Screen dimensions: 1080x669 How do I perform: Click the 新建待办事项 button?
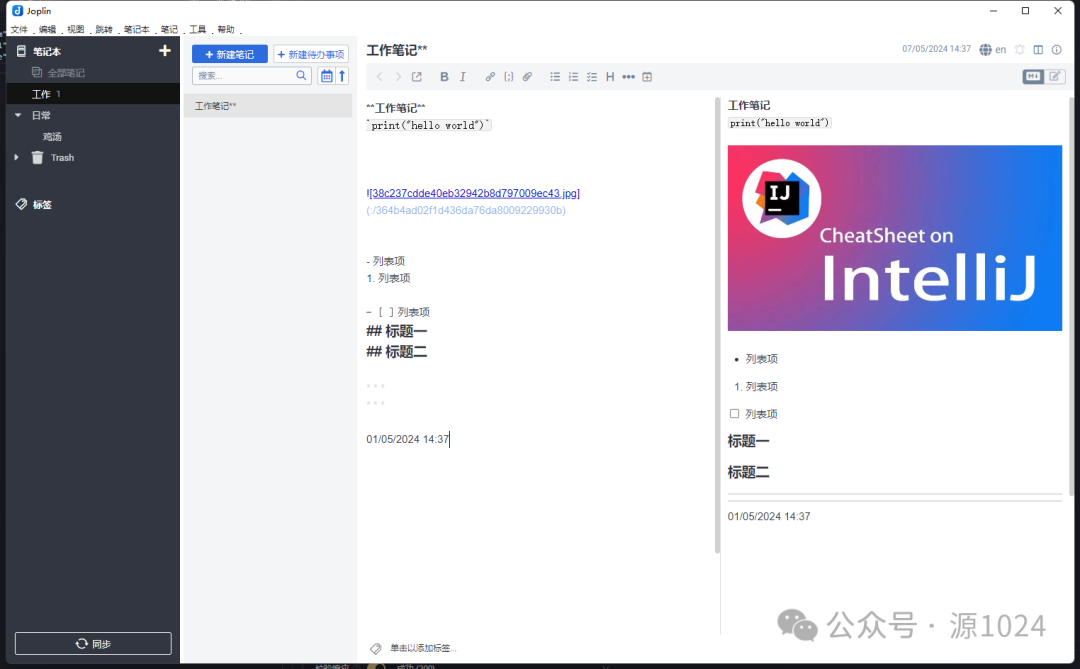pos(311,54)
